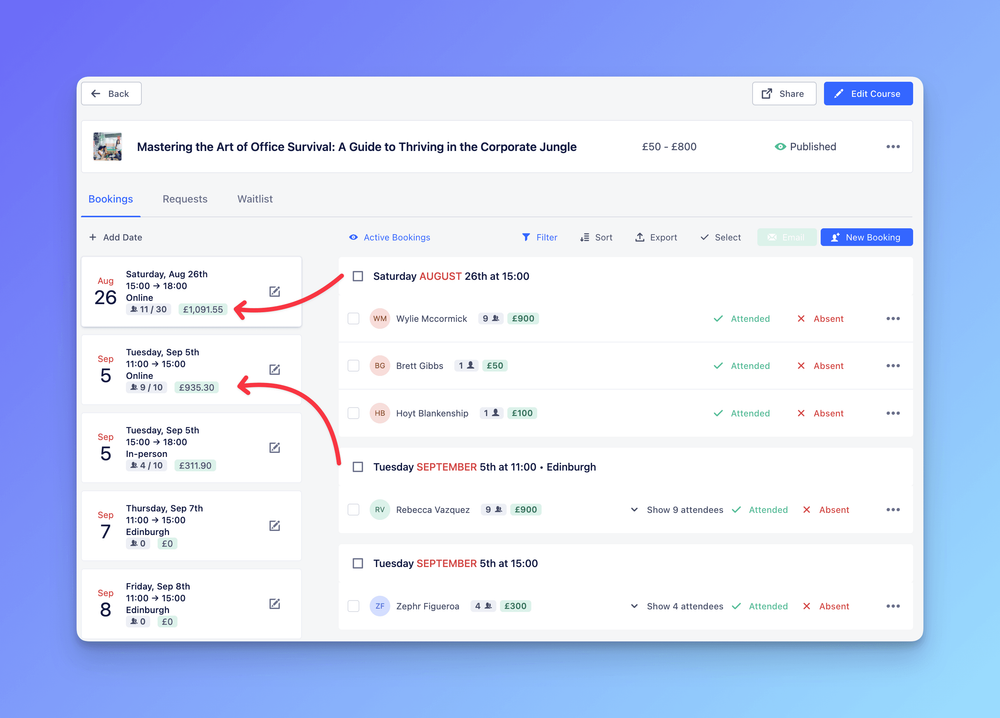Image resolution: width=1000 pixels, height=718 pixels.
Task: Open three-dot menu for Zephr Figueroa booking
Action: [x=892, y=606]
